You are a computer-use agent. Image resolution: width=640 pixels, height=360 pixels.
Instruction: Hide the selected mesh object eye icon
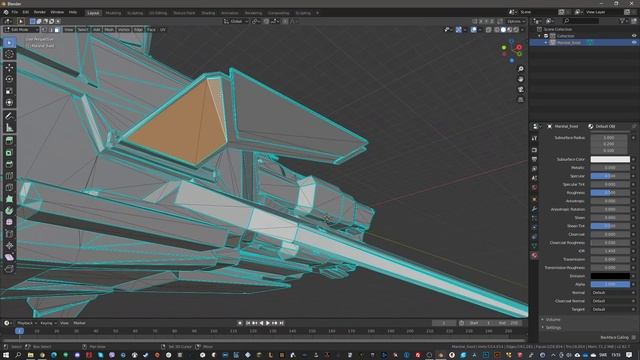point(634,42)
